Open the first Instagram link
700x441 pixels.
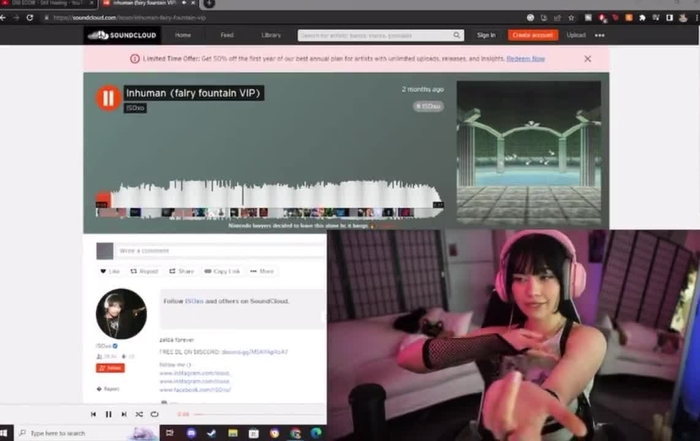(x=195, y=373)
